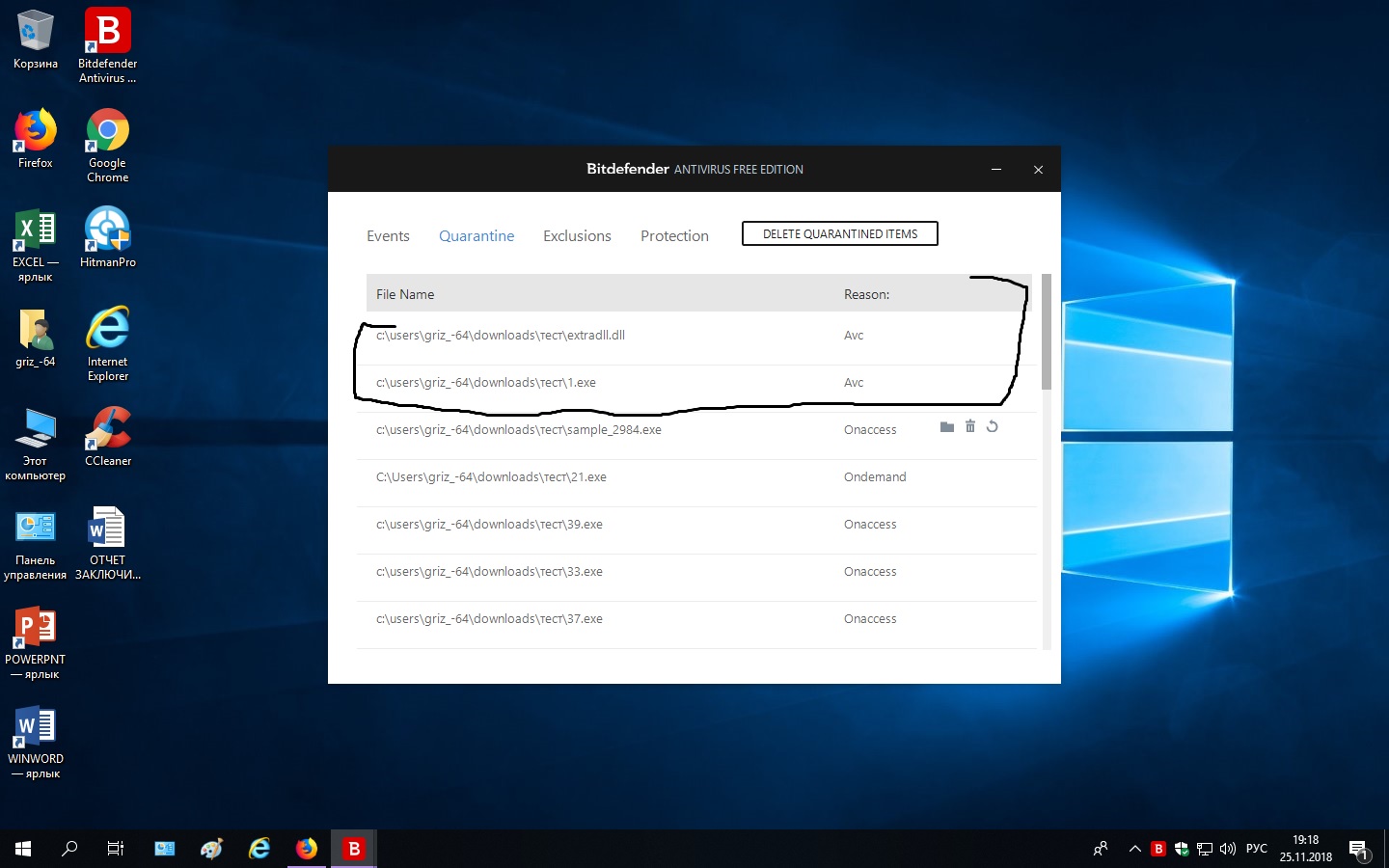The height and width of the screenshot is (868, 1389).
Task: Switch to the Exclusions tab
Action: (577, 236)
